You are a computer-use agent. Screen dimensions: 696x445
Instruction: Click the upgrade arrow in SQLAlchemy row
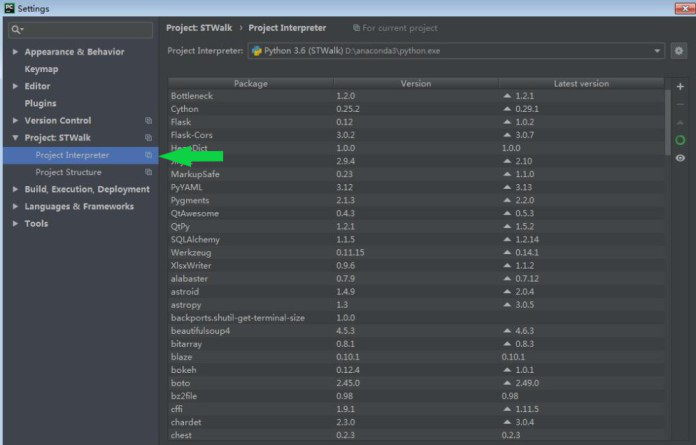click(x=507, y=239)
